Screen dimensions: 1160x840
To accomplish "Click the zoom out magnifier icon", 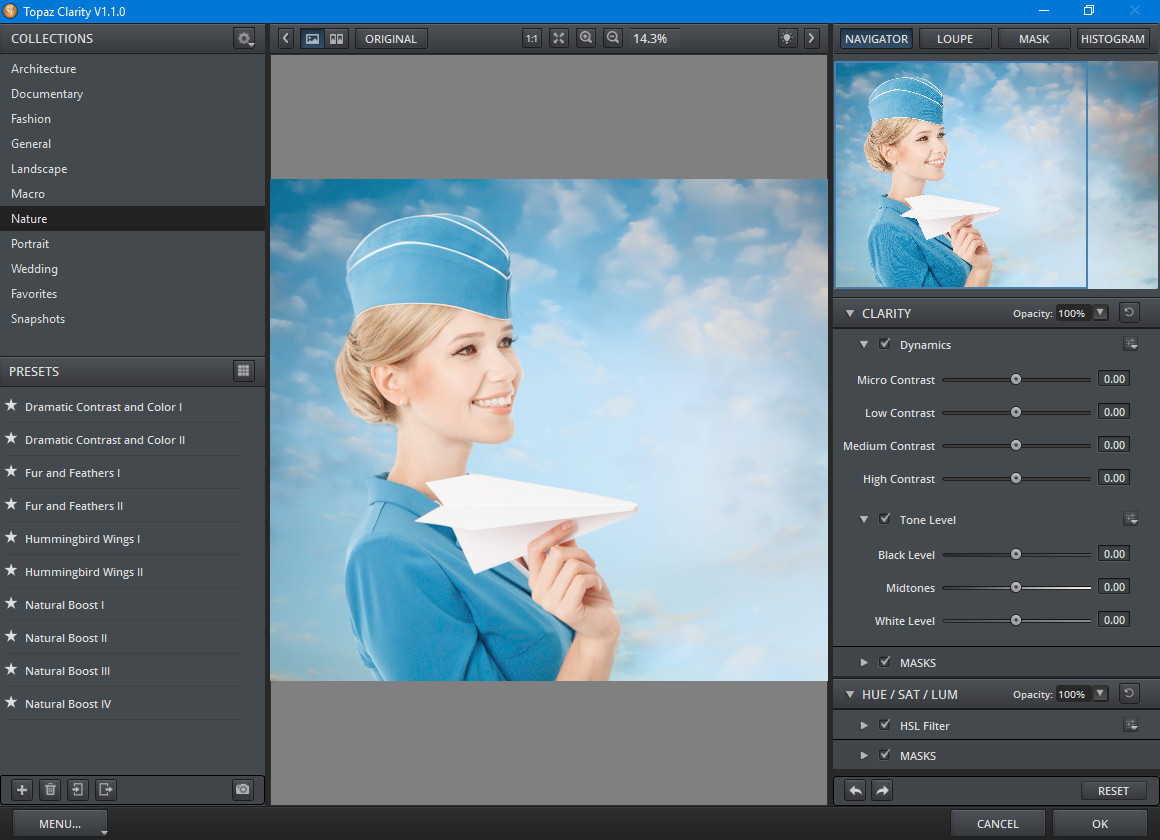I will coord(613,38).
